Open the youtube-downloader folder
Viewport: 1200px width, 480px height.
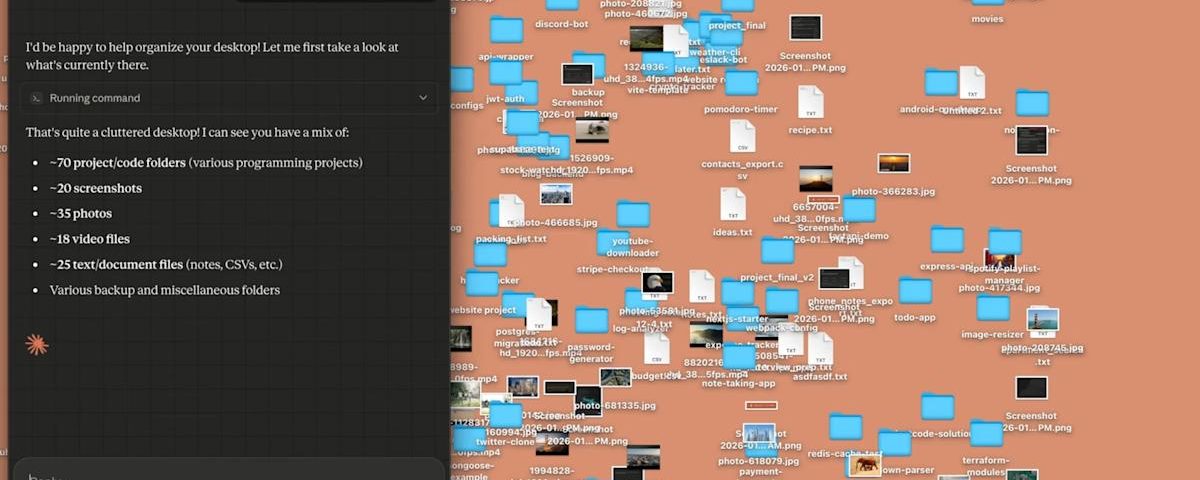tap(632, 215)
